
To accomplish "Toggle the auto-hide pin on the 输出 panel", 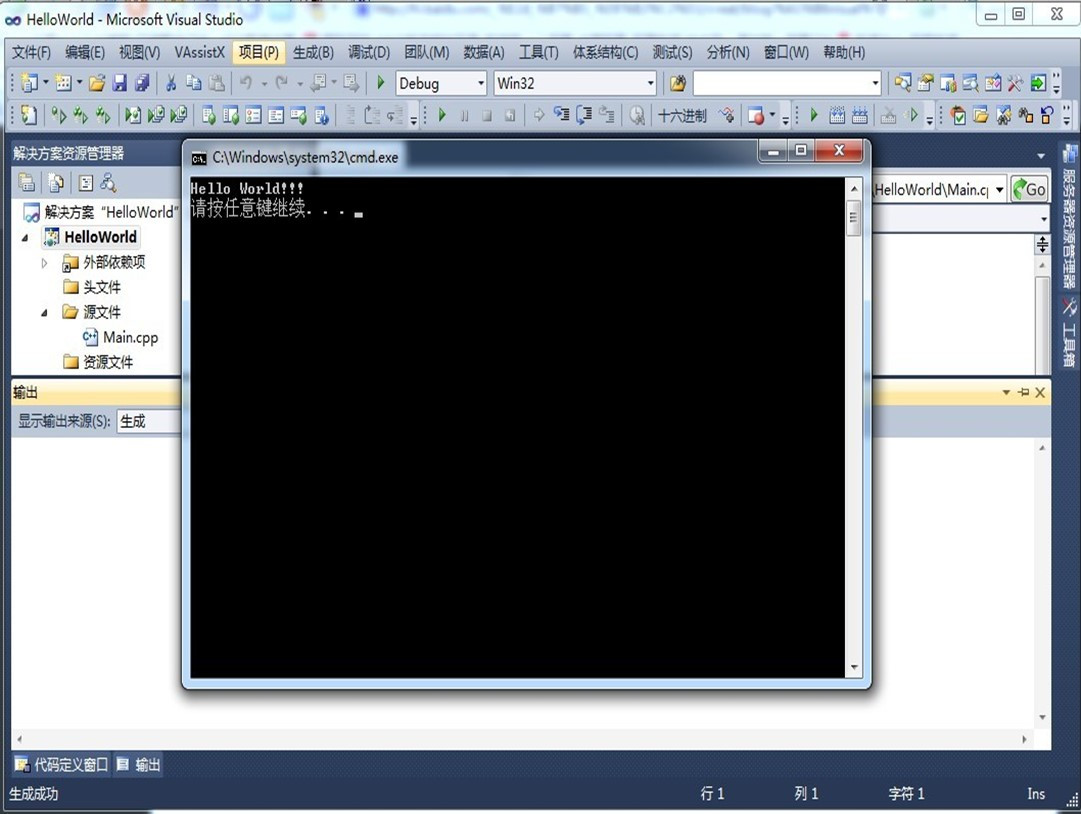I will (1023, 392).
